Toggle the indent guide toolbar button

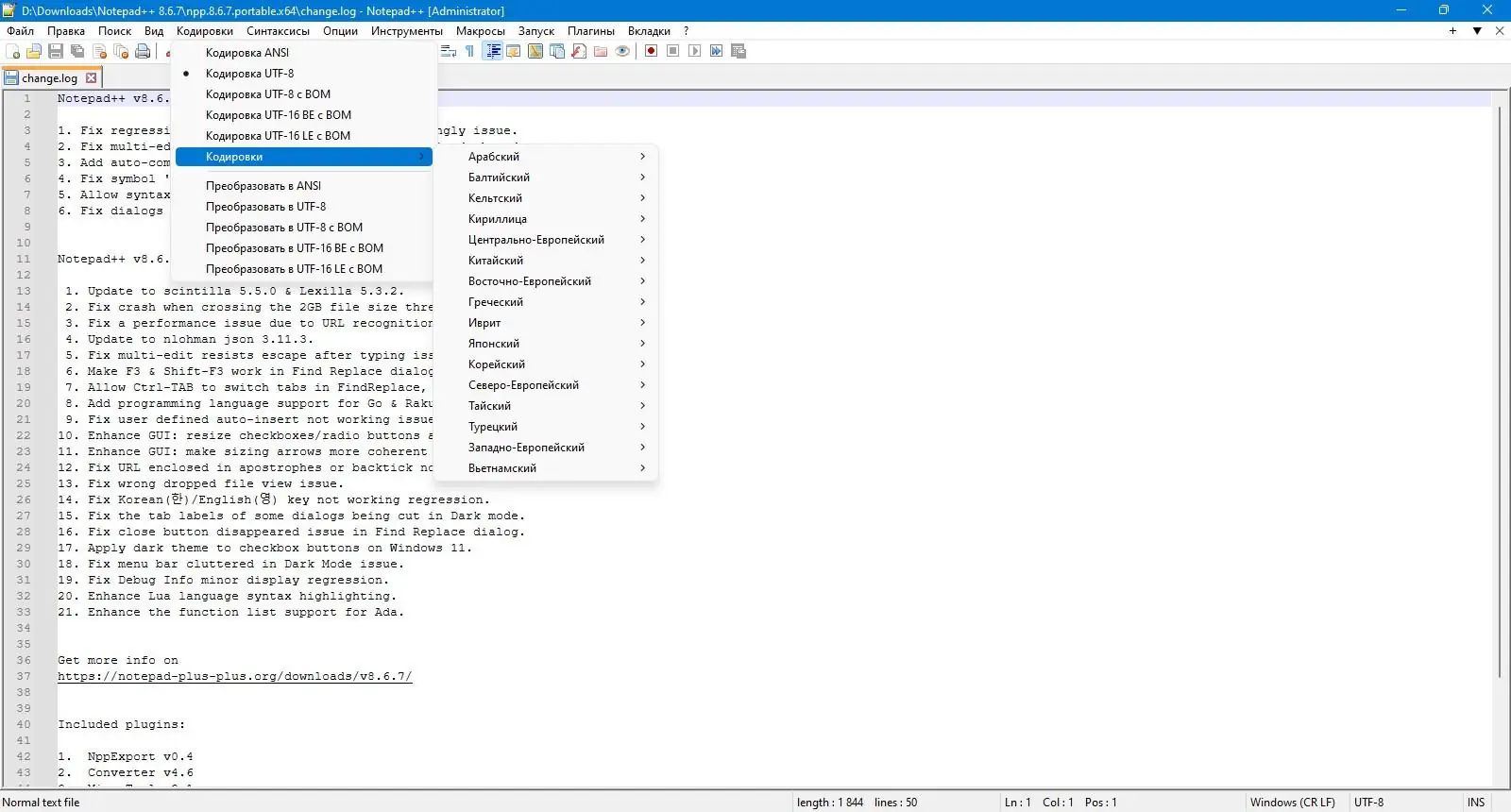click(x=492, y=51)
